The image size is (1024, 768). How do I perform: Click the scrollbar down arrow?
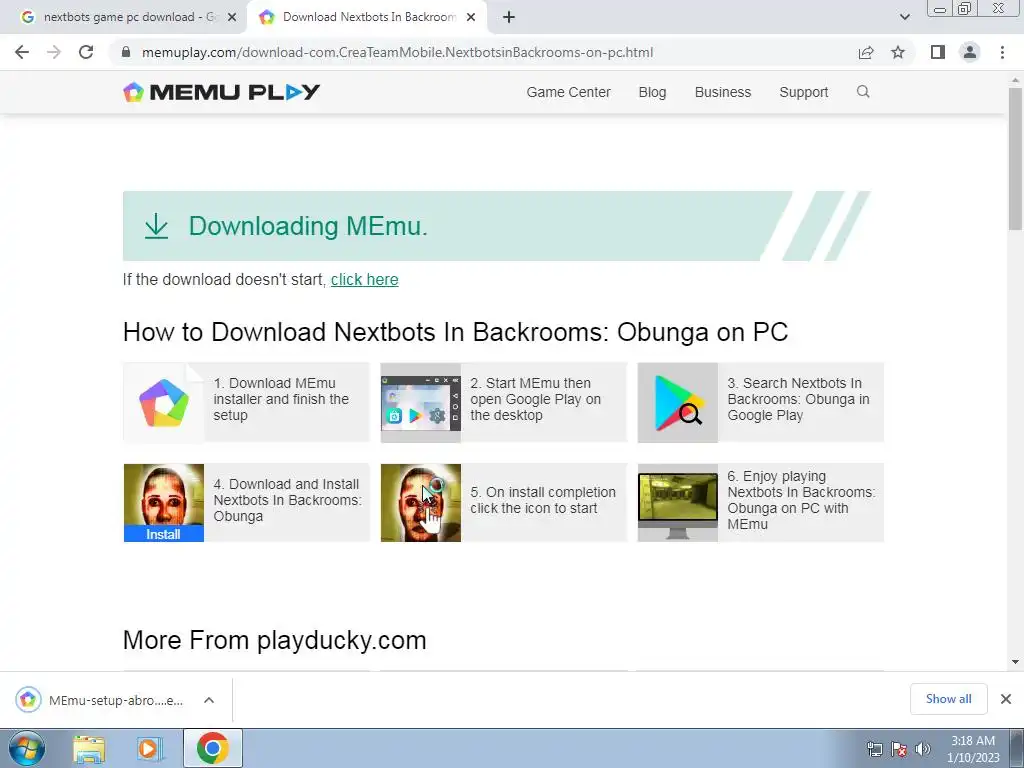pos(1015,662)
